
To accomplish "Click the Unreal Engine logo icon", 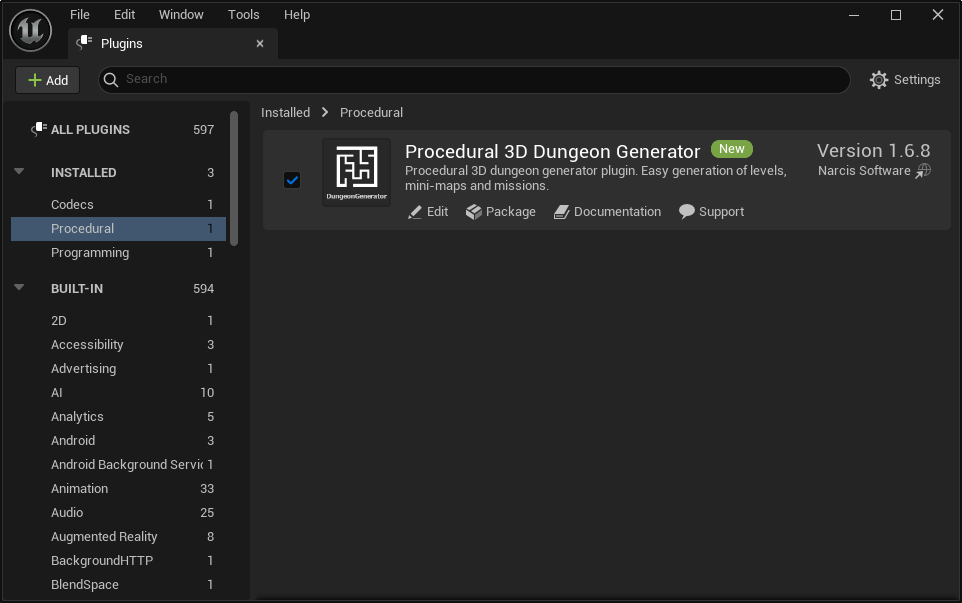I will (x=30, y=30).
